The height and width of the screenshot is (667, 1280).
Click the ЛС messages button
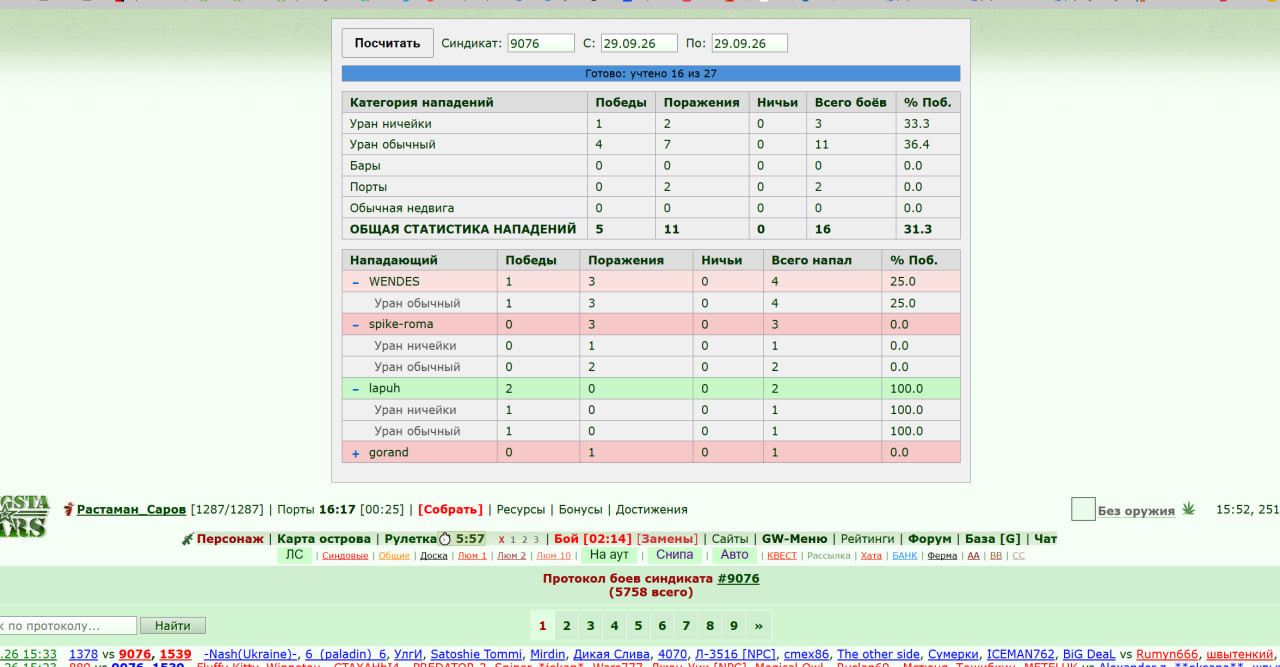coord(294,555)
